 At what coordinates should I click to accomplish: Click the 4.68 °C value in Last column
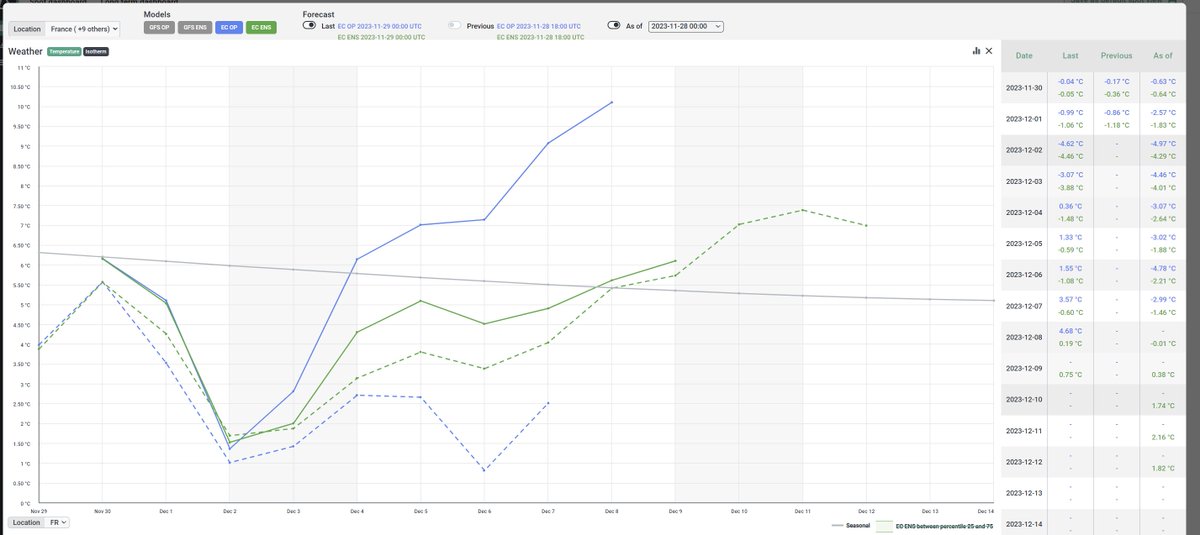pyautogui.click(x=1070, y=331)
